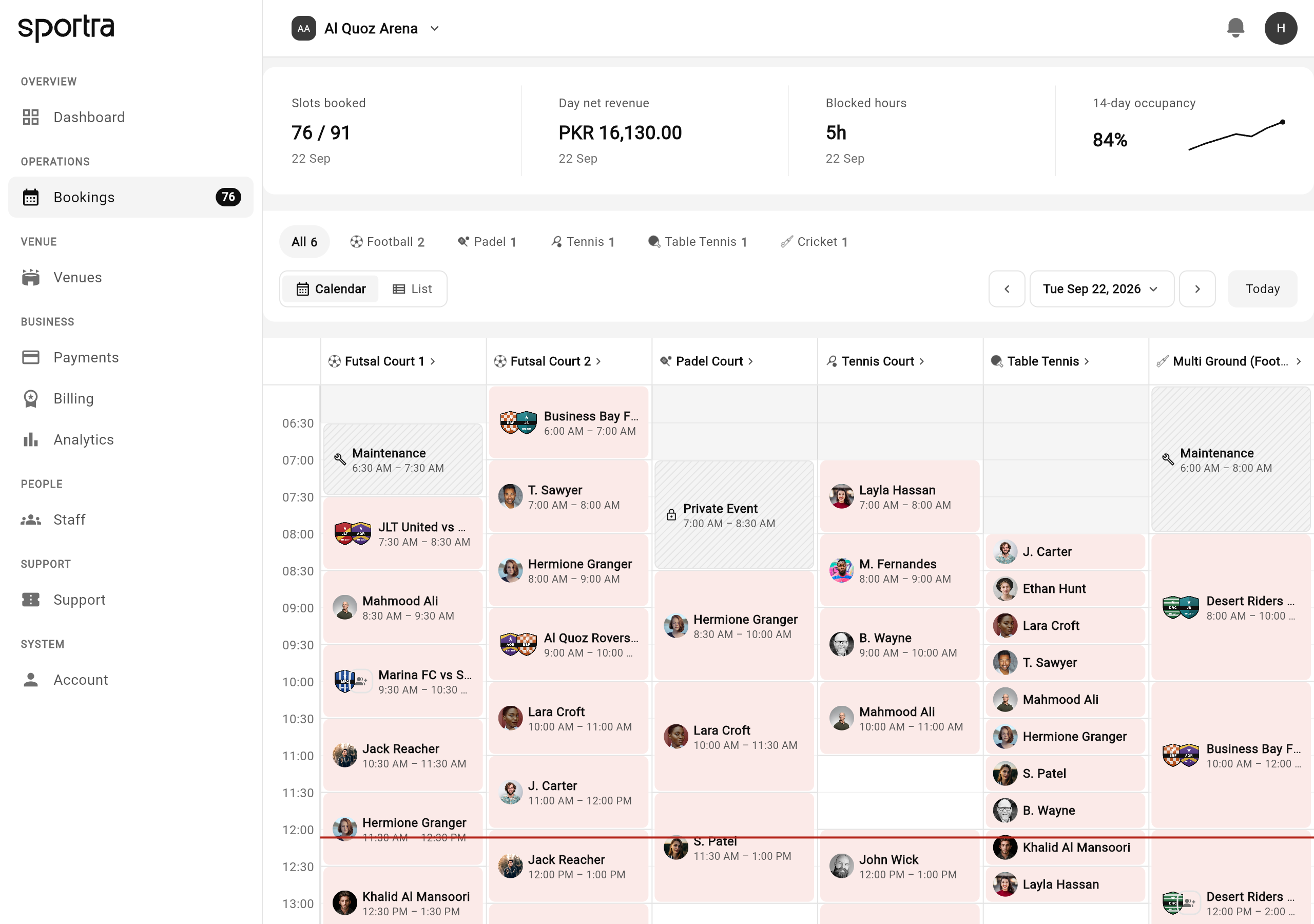Image resolution: width=1314 pixels, height=924 pixels.
Task: Click Layla Hassan avatar in Tennis Court
Action: point(841,496)
